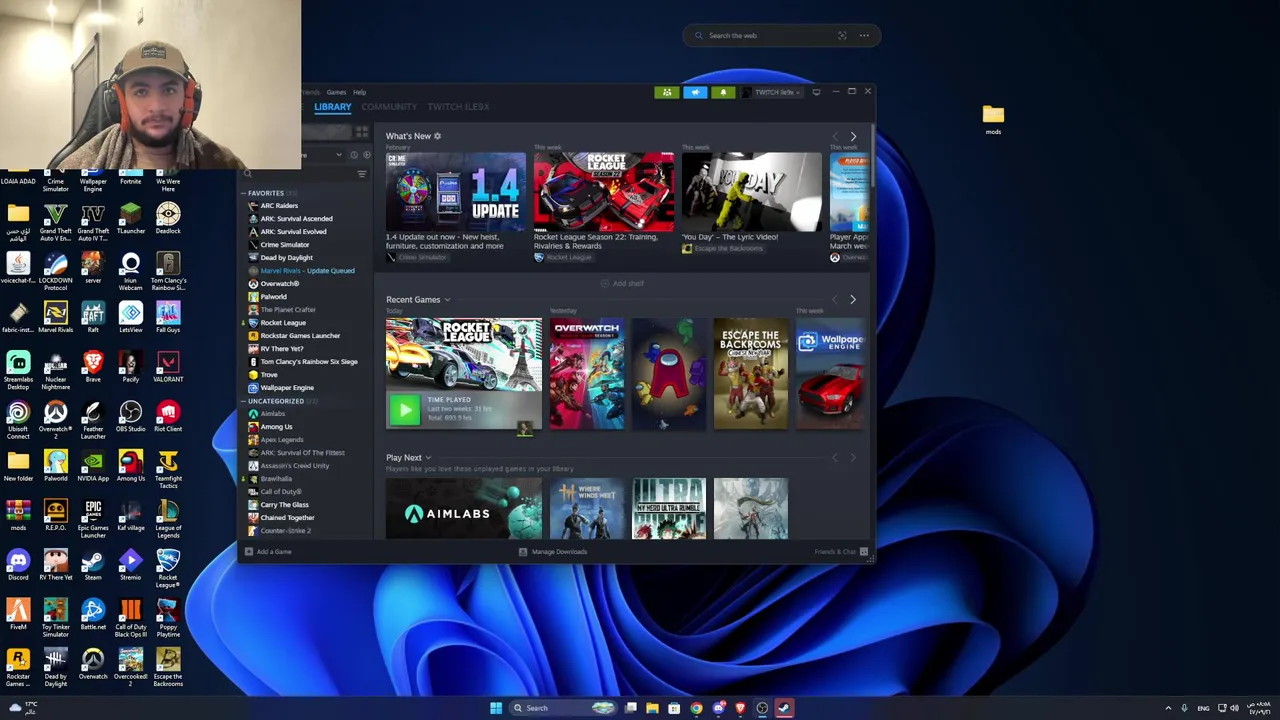Collapse the FAVORITES category
Viewport: 1280px width, 720px height.
tap(243, 193)
